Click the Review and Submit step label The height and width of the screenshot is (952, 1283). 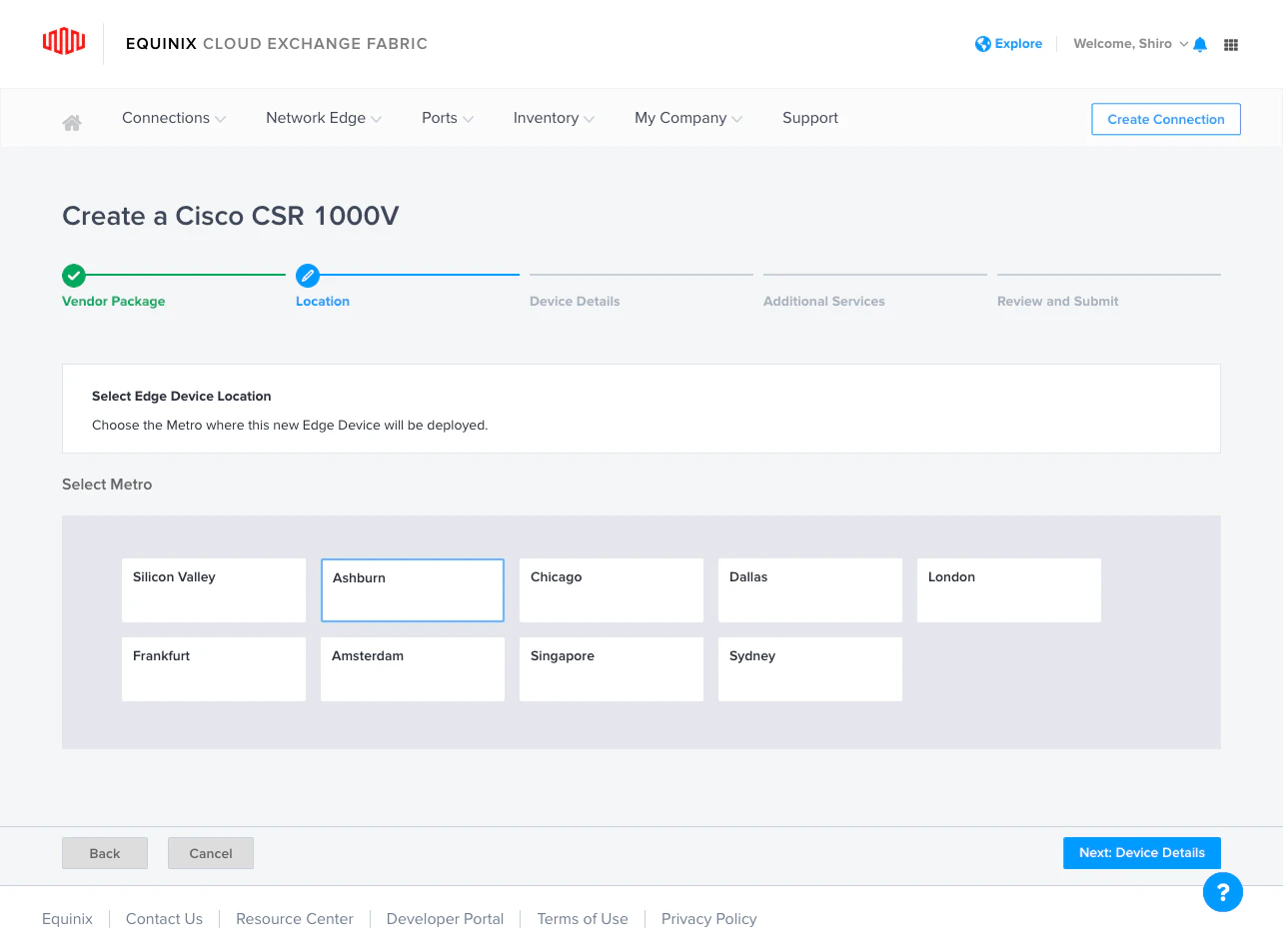1058,302
